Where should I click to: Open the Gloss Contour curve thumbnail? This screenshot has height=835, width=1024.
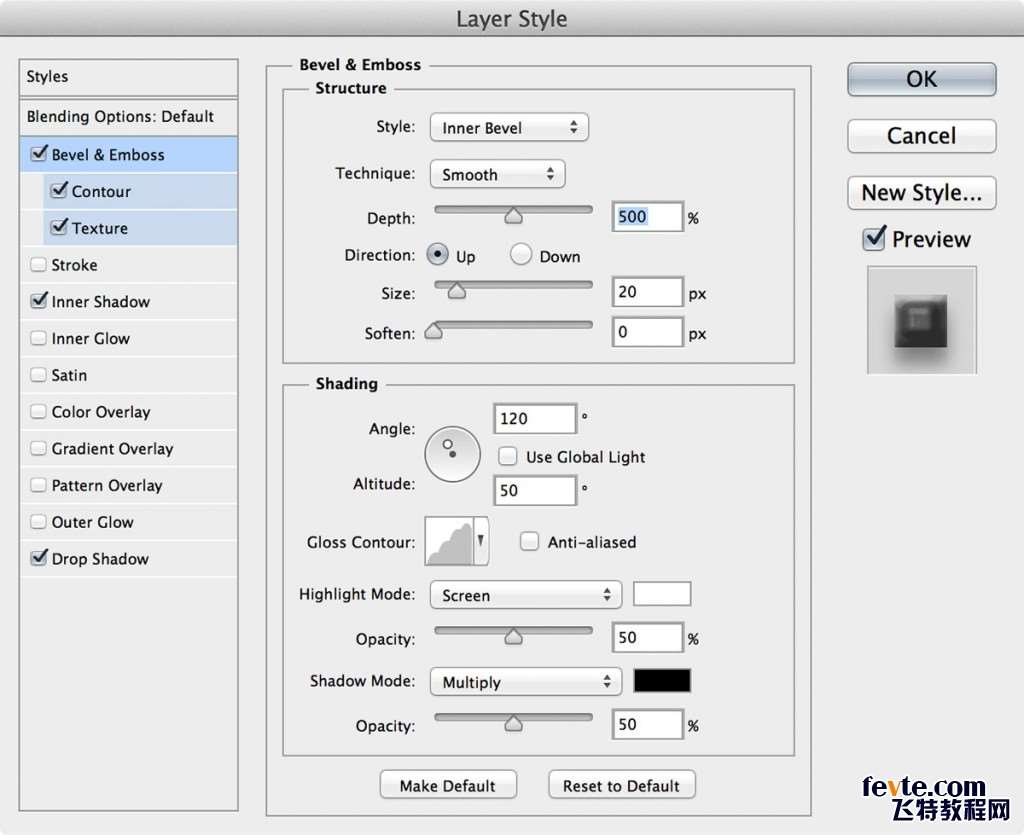tap(449, 541)
